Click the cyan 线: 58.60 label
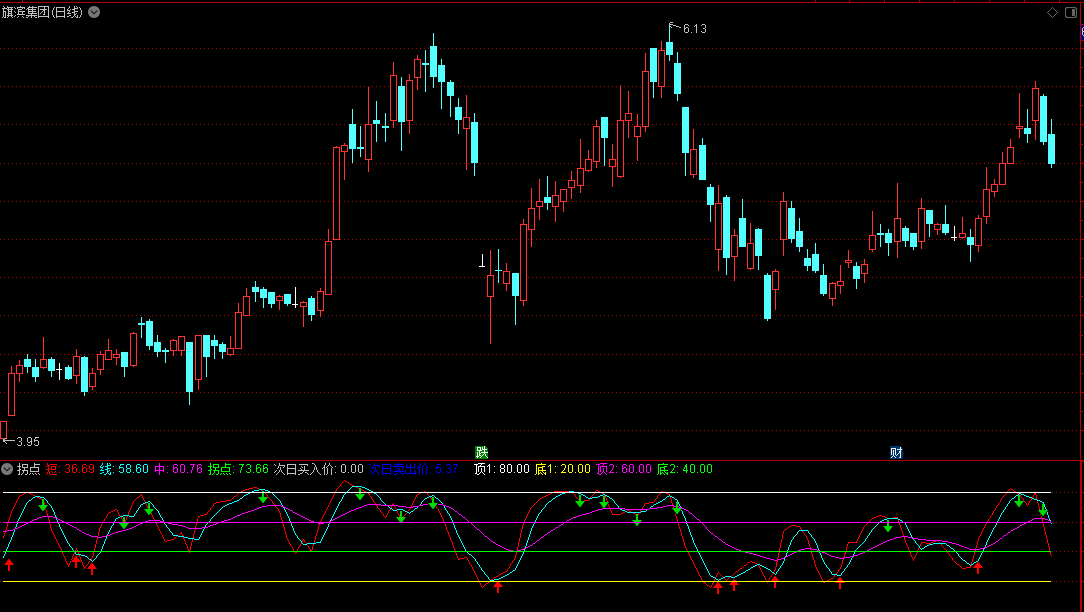The height and width of the screenshot is (612, 1084). click(124, 469)
